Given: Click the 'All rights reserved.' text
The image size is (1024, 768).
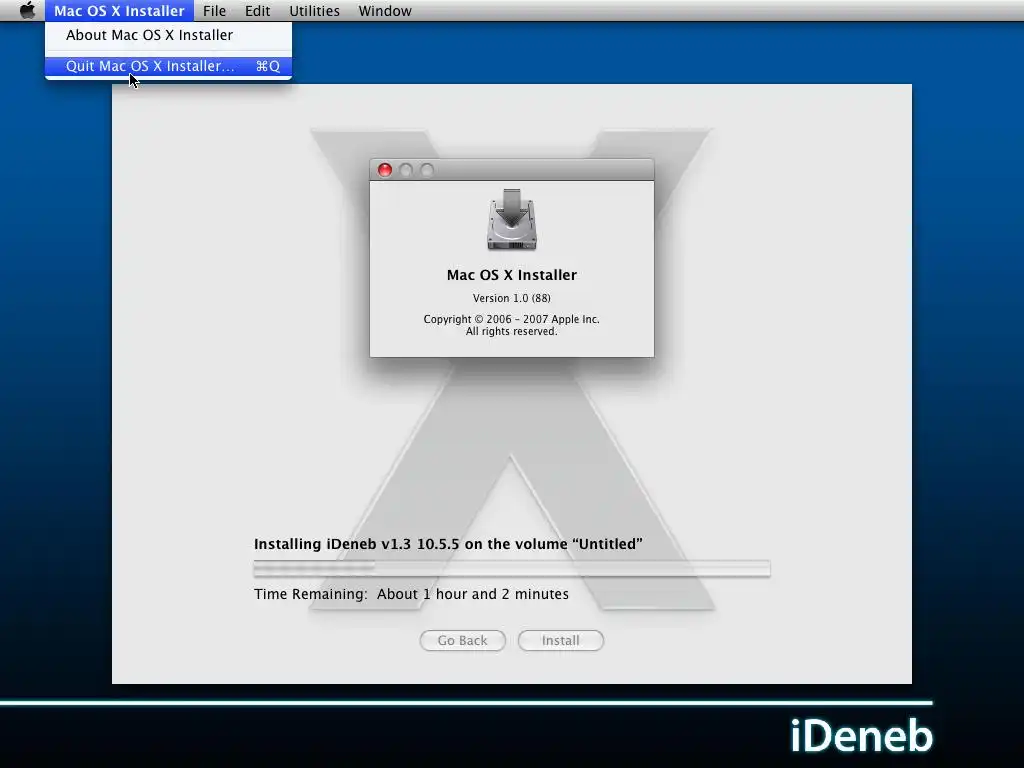Looking at the screenshot, I should 511,332.
